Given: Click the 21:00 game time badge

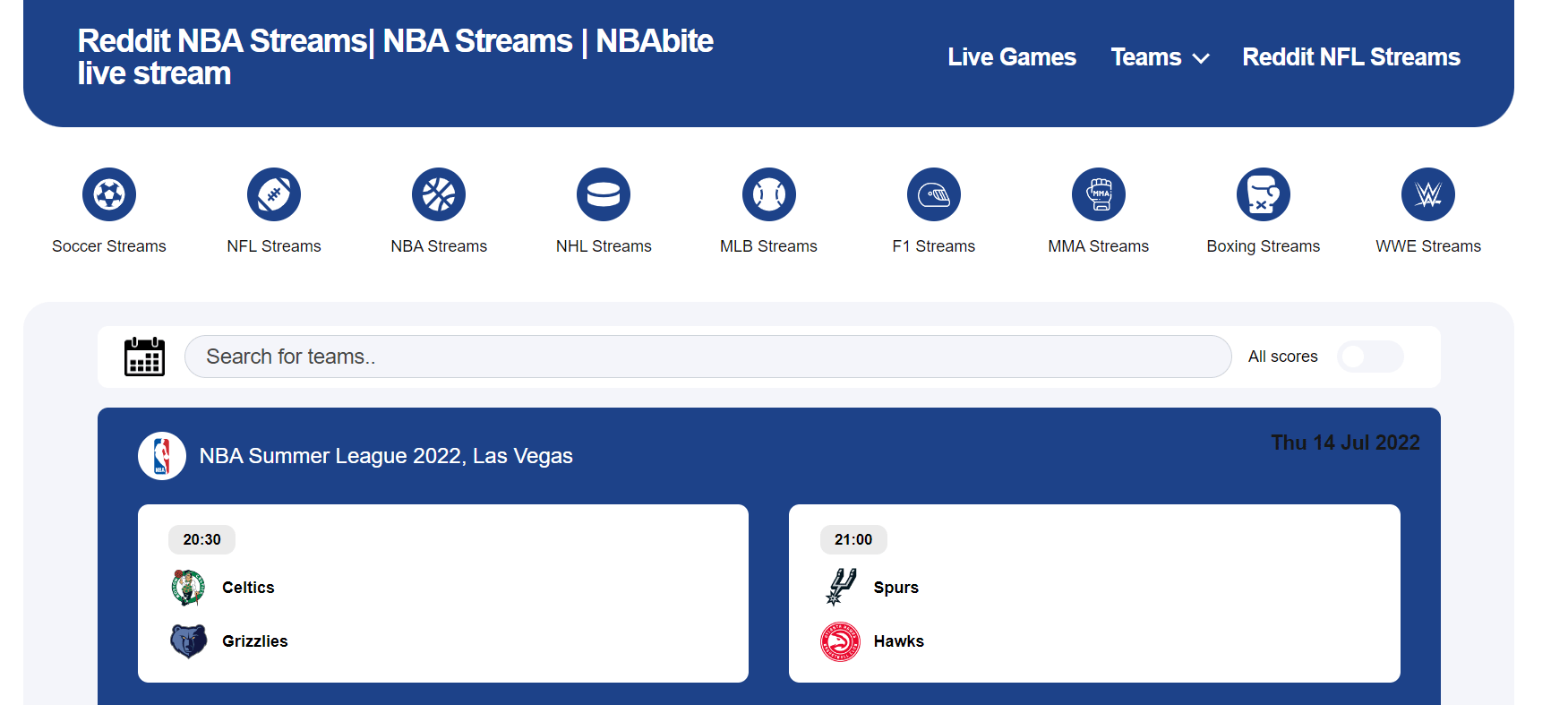Looking at the screenshot, I should click(x=853, y=539).
